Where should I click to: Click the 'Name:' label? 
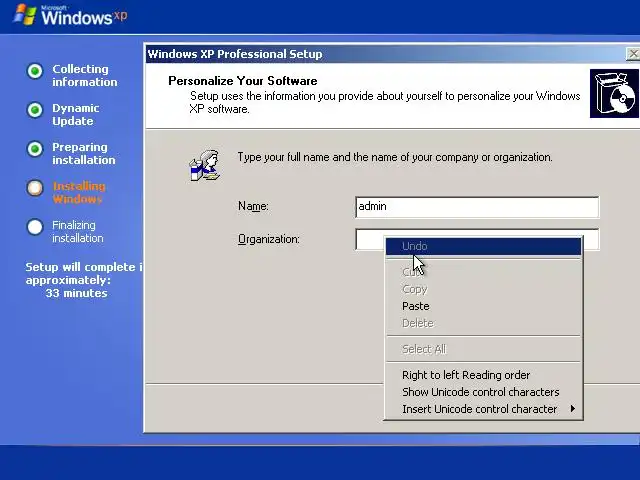tap(253, 206)
